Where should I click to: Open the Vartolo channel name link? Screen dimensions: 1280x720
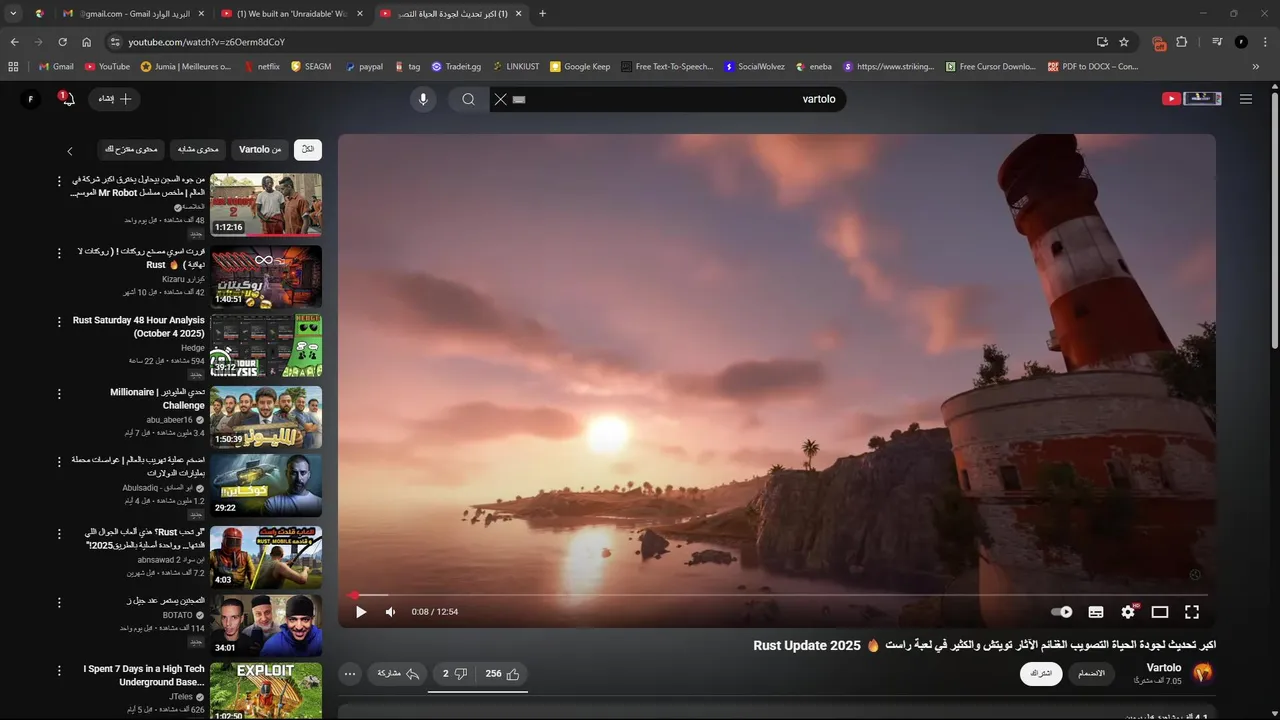(x=1163, y=667)
